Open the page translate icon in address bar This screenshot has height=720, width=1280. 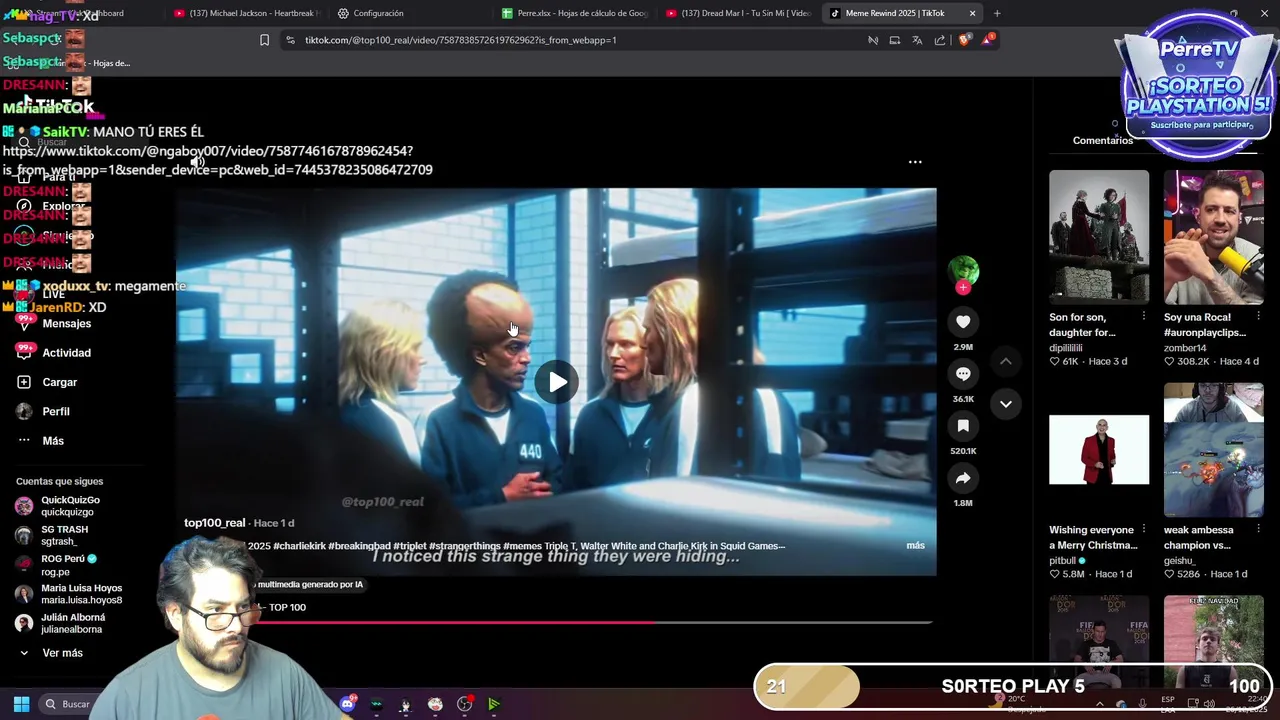(x=917, y=40)
